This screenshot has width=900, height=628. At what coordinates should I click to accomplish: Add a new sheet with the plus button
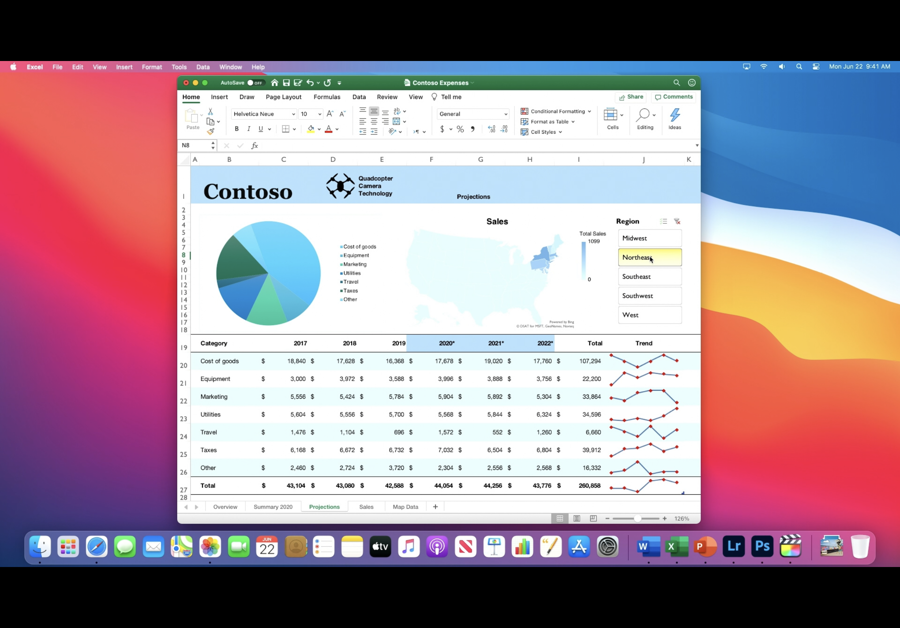point(435,507)
